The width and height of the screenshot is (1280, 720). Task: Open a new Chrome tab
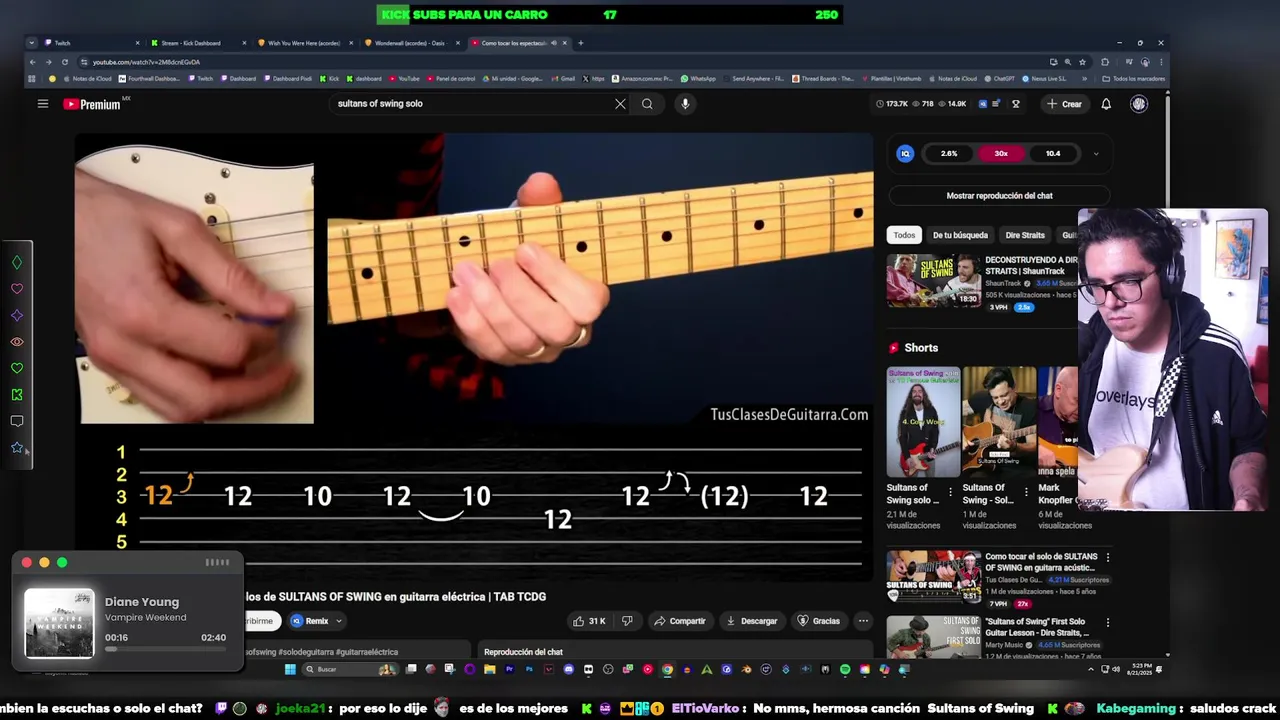(581, 43)
